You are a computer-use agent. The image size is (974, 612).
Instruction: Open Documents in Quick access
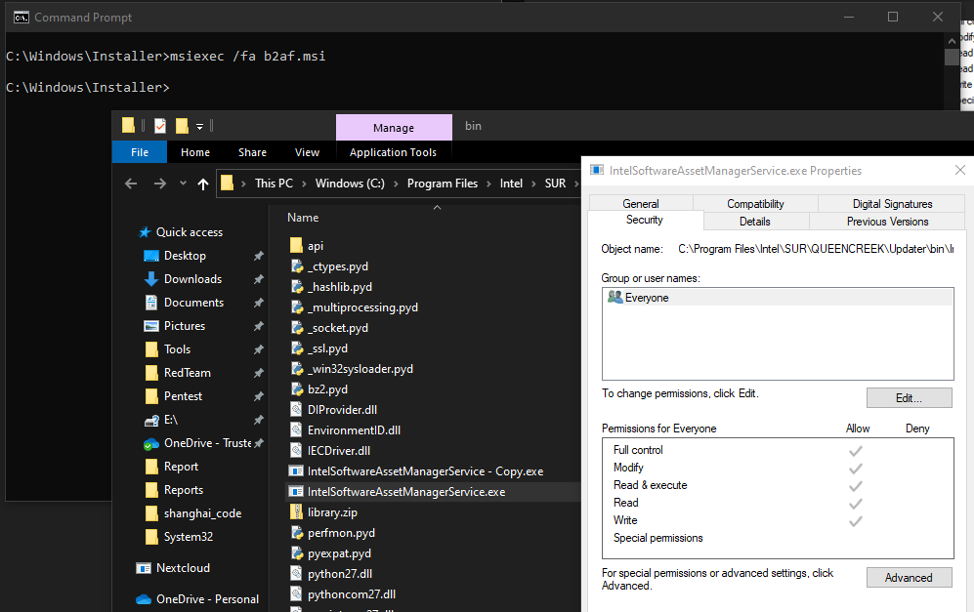pyautogui.click(x=194, y=303)
